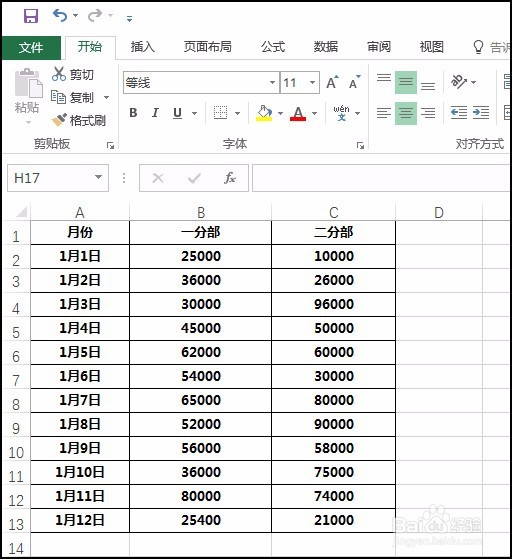This screenshot has width=512, height=559.
Task: Open the Undo history dropdown arrow
Action: tap(75, 16)
